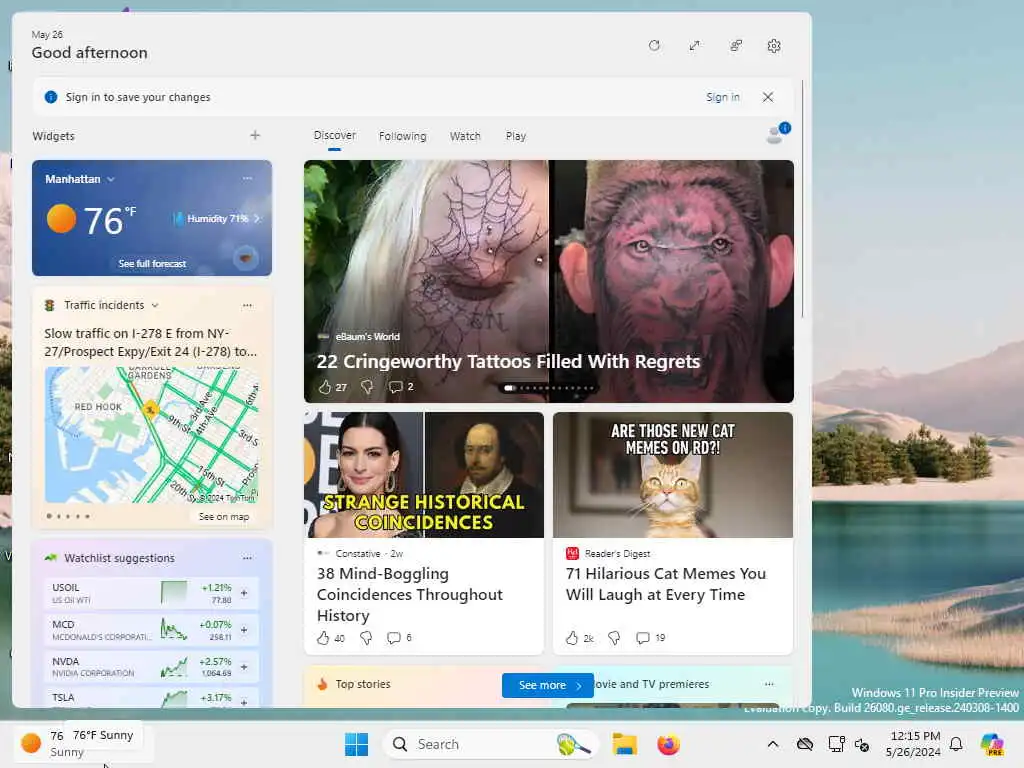Add NVDA to watchlist

click(244, 667)
